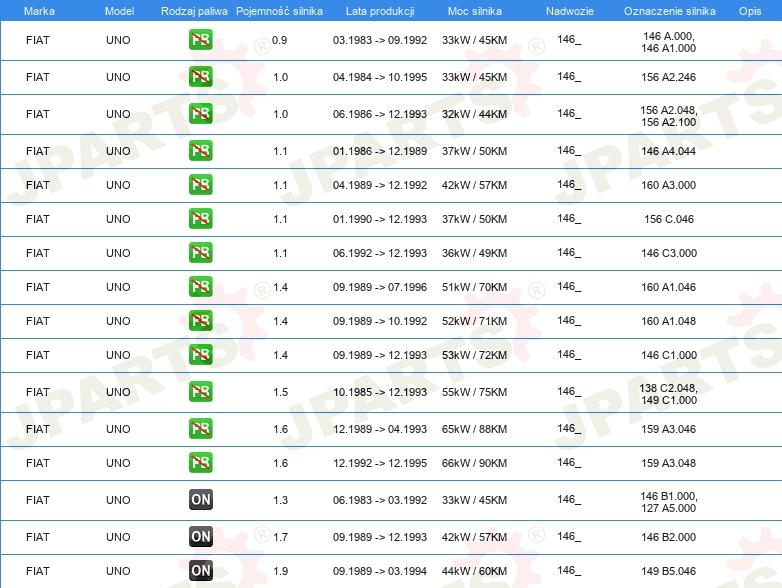This screenshot has width=782, height=588.
Task: Click ON diesel icon in 146 B1.000 row
Action: point(200,500)
